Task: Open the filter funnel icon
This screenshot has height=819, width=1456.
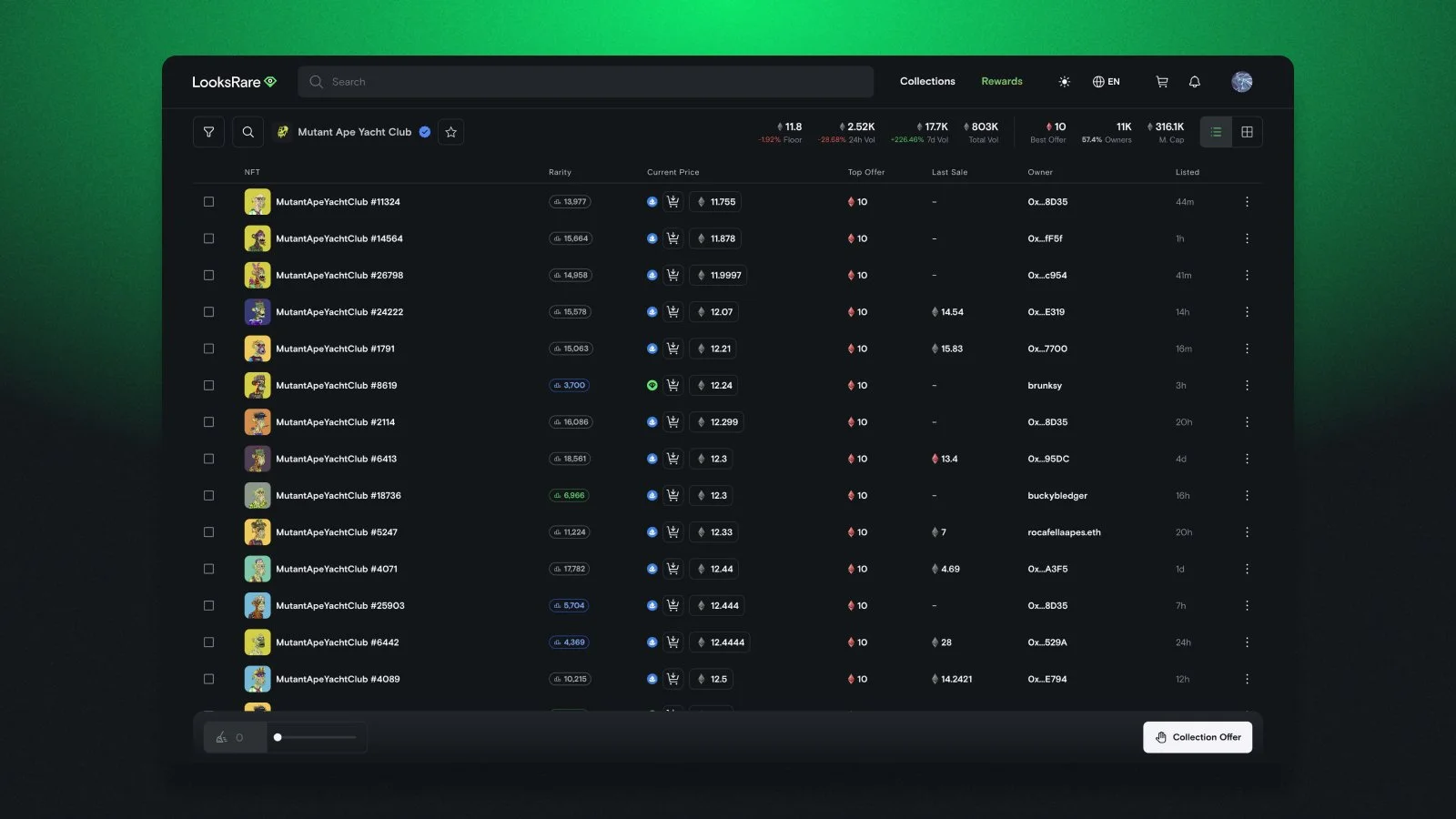Action: coord(208,132)
